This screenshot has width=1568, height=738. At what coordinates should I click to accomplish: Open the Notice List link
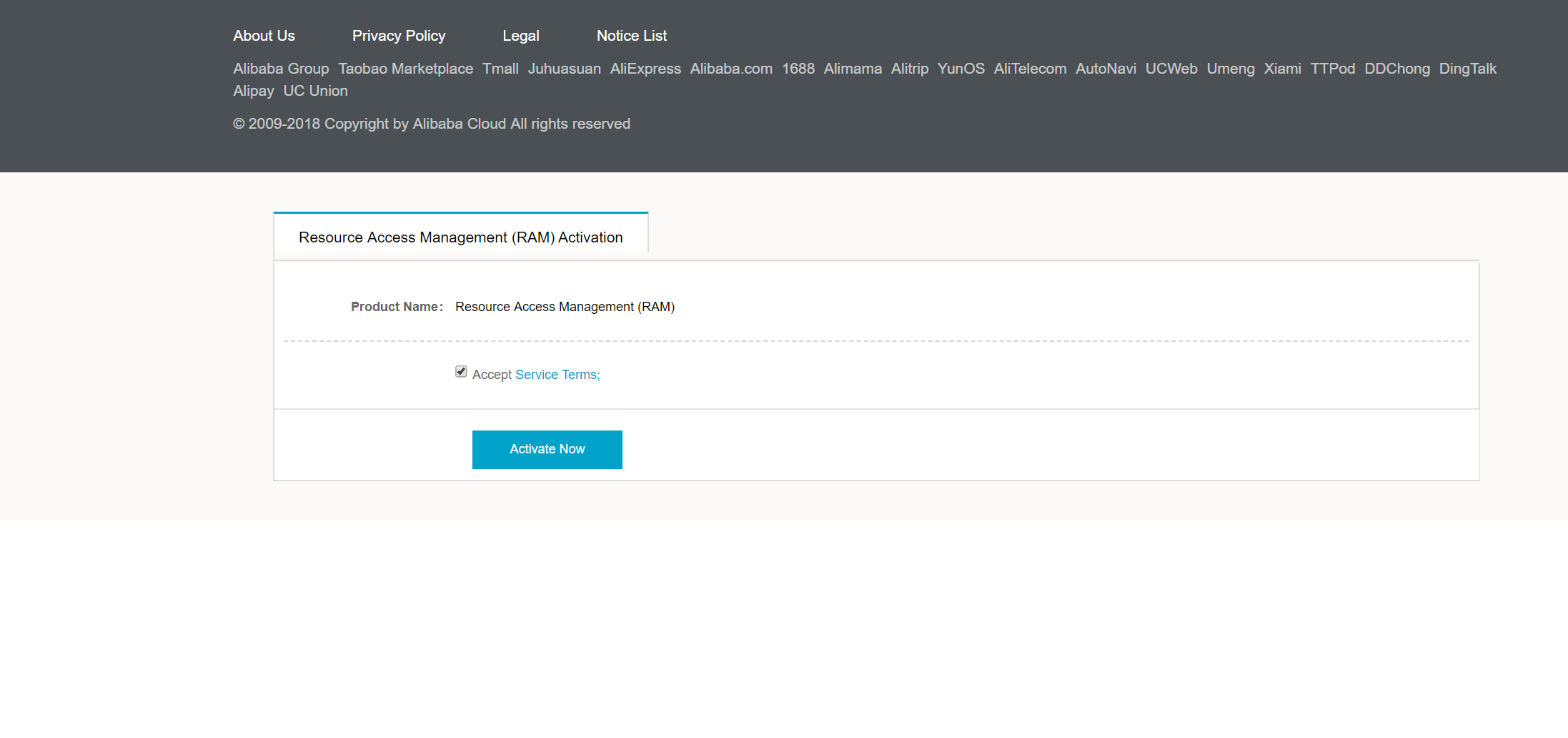(632, 36)
